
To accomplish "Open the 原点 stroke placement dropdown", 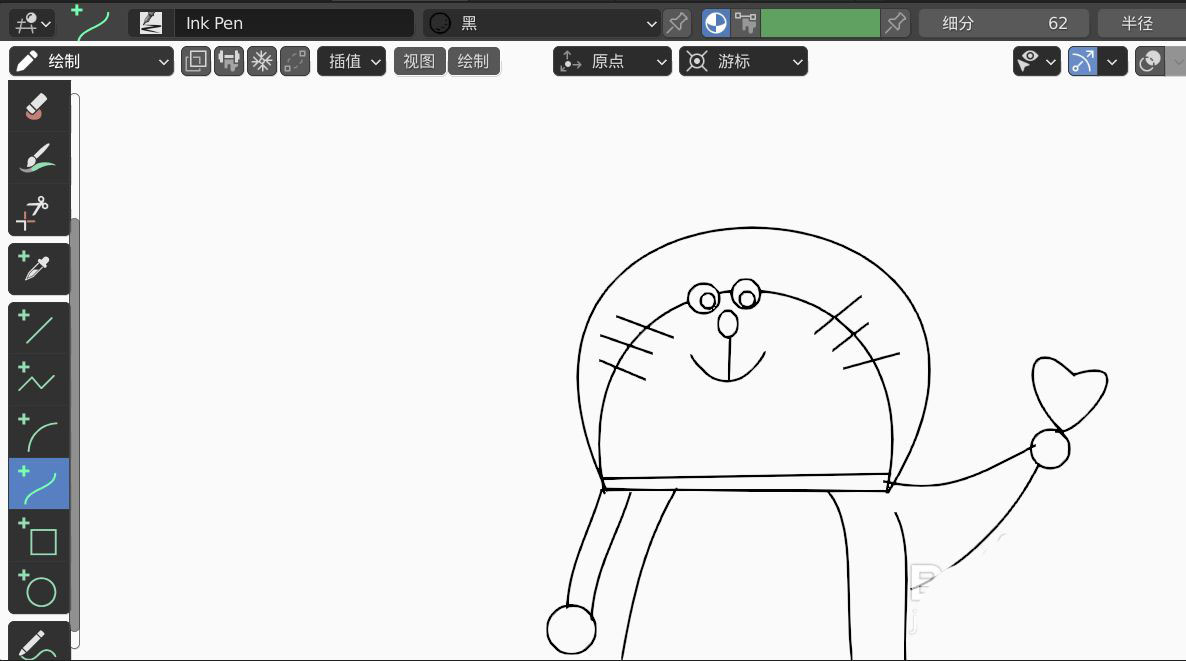I will coord(612,61).
